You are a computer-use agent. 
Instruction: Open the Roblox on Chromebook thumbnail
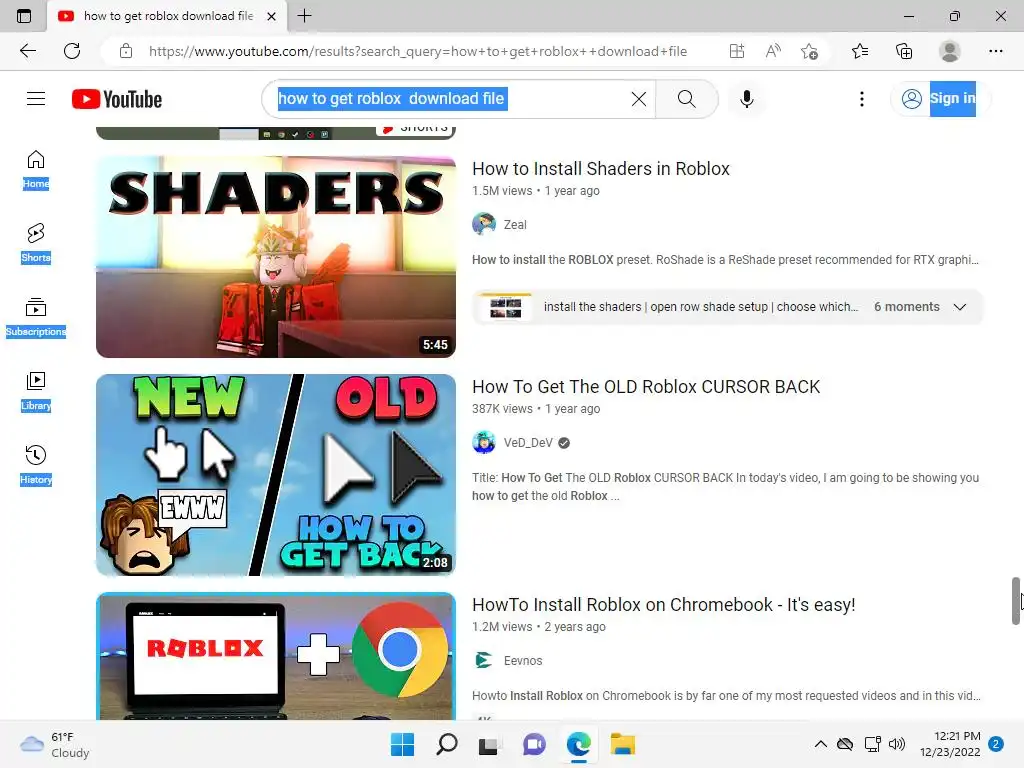click(x=276, y=656)
